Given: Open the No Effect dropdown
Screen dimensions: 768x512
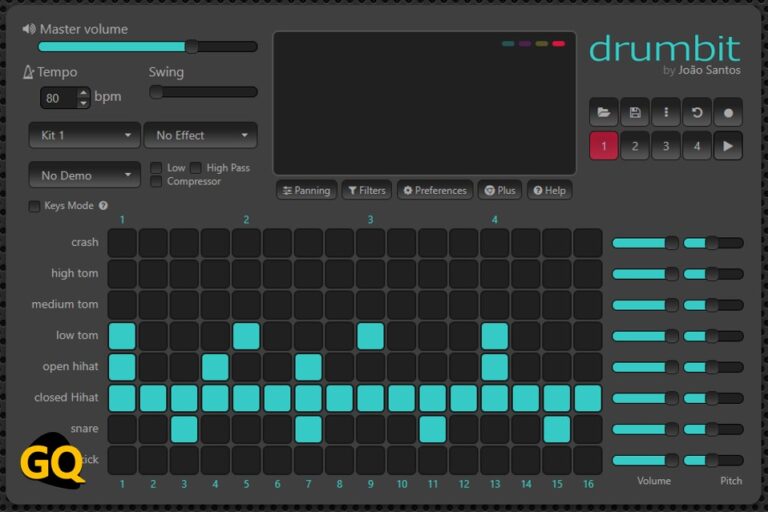Looking at the screenshot, I should pos(200,135).
